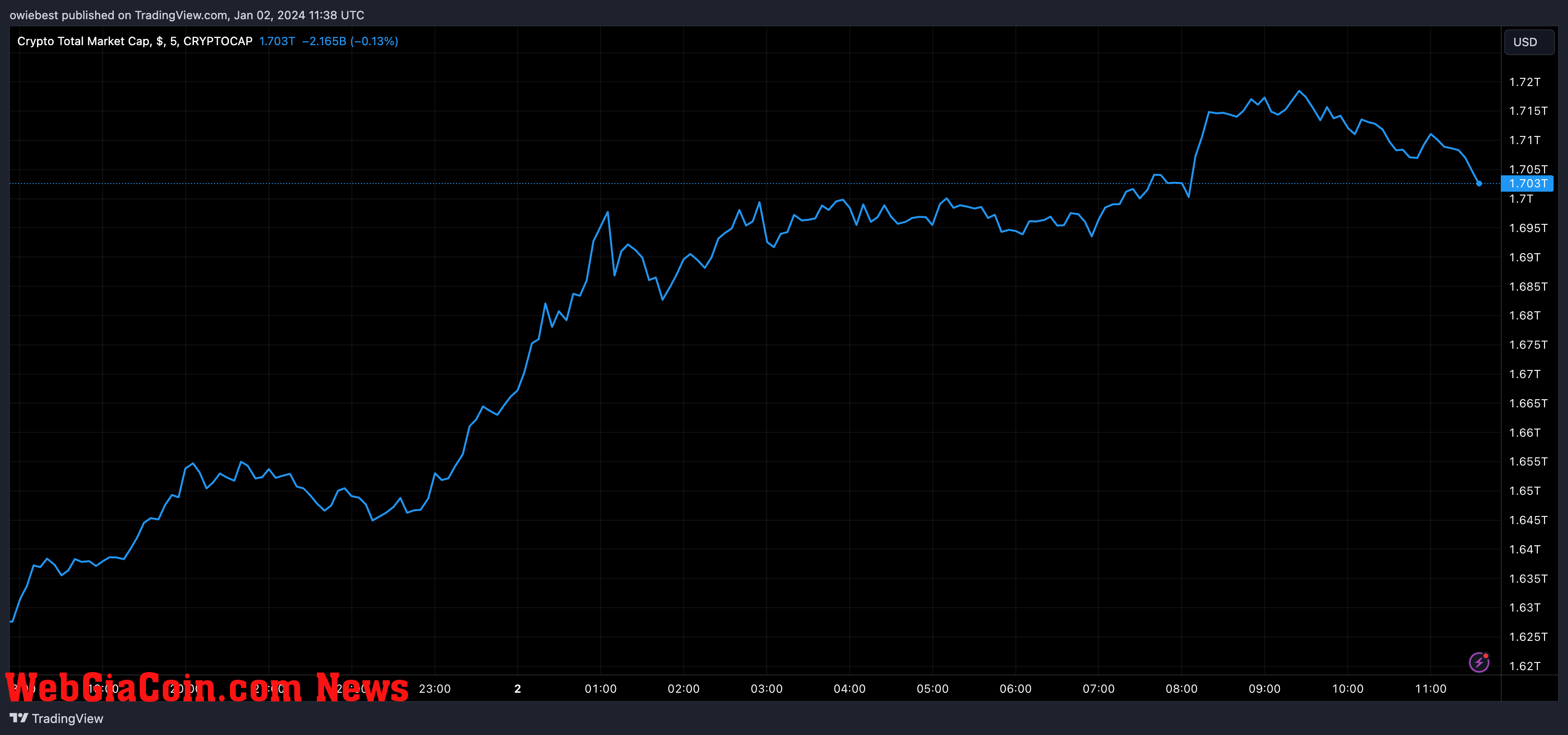The height and width of the screenshot is (735, 1568).
Task: Click the 1.64T price axis label
Action: pyautogui.click(x=1525, y=549)
